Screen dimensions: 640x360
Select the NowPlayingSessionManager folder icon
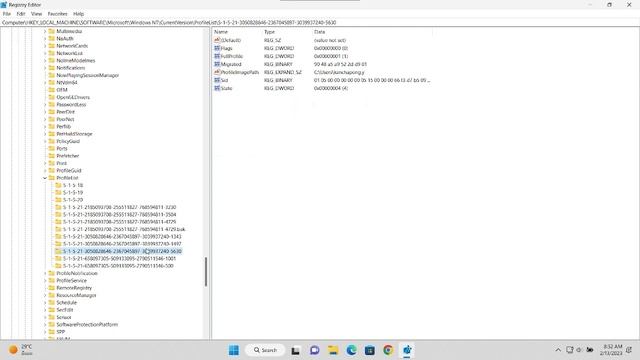51,75
